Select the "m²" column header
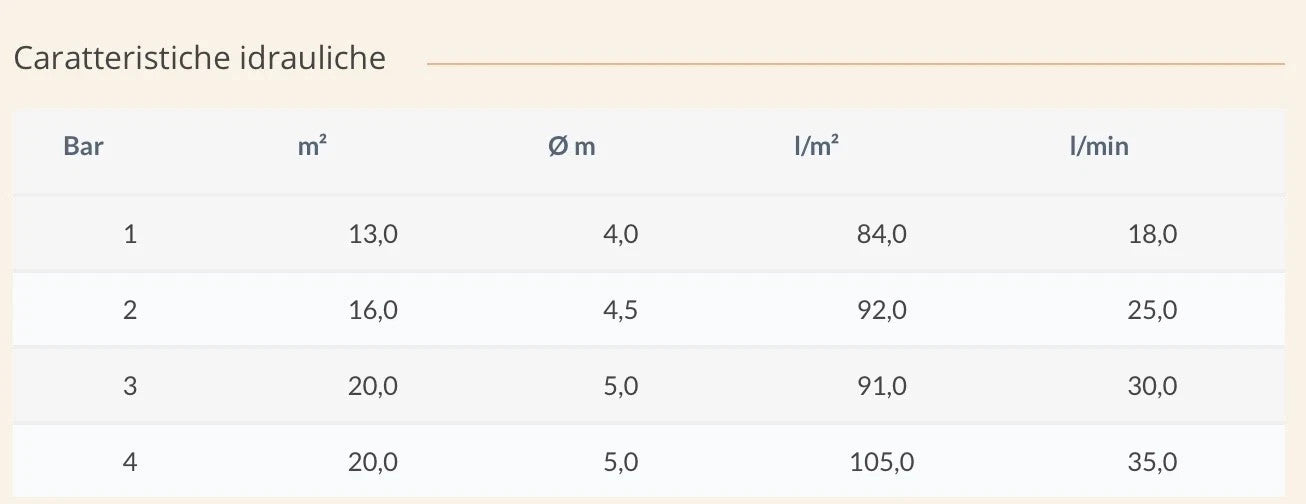This screenshot has height=504, width=1306. point(312,147)
